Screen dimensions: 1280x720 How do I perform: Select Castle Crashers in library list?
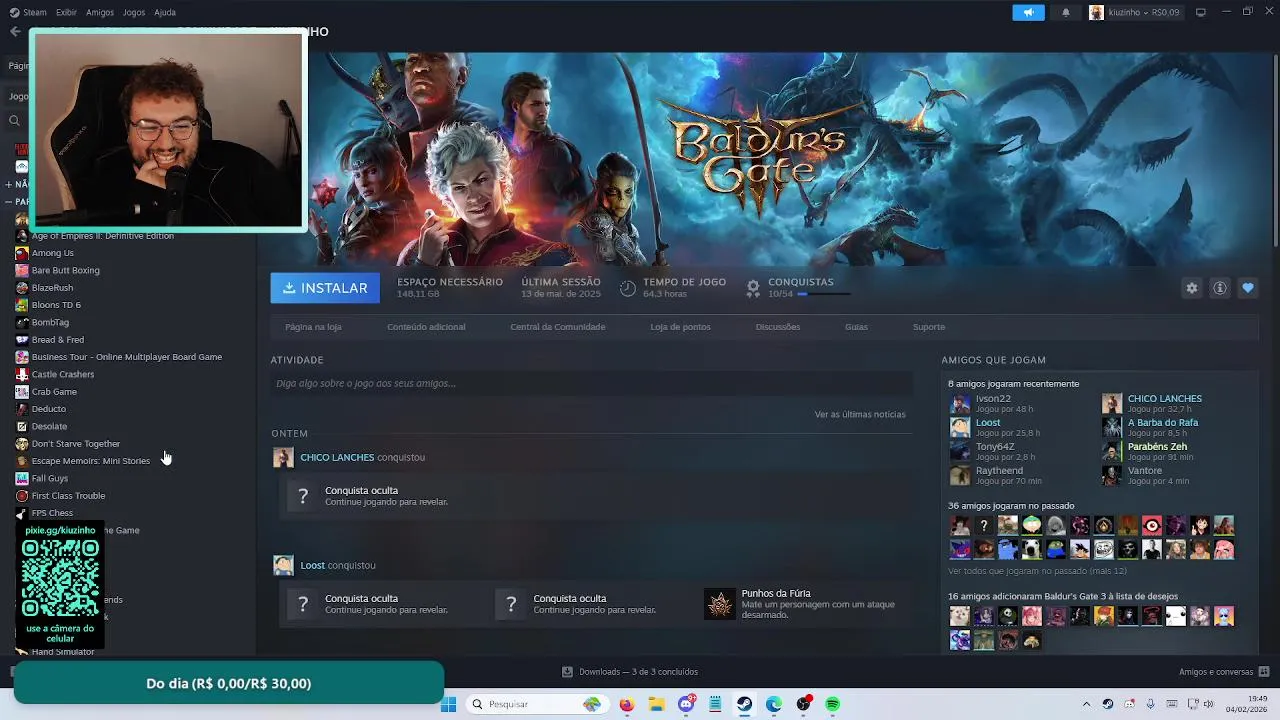pos(63,374)
